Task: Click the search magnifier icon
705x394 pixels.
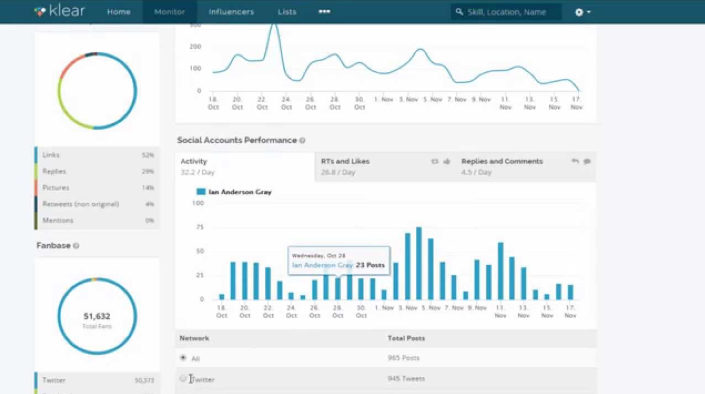Action: click(x=459, y=12)
